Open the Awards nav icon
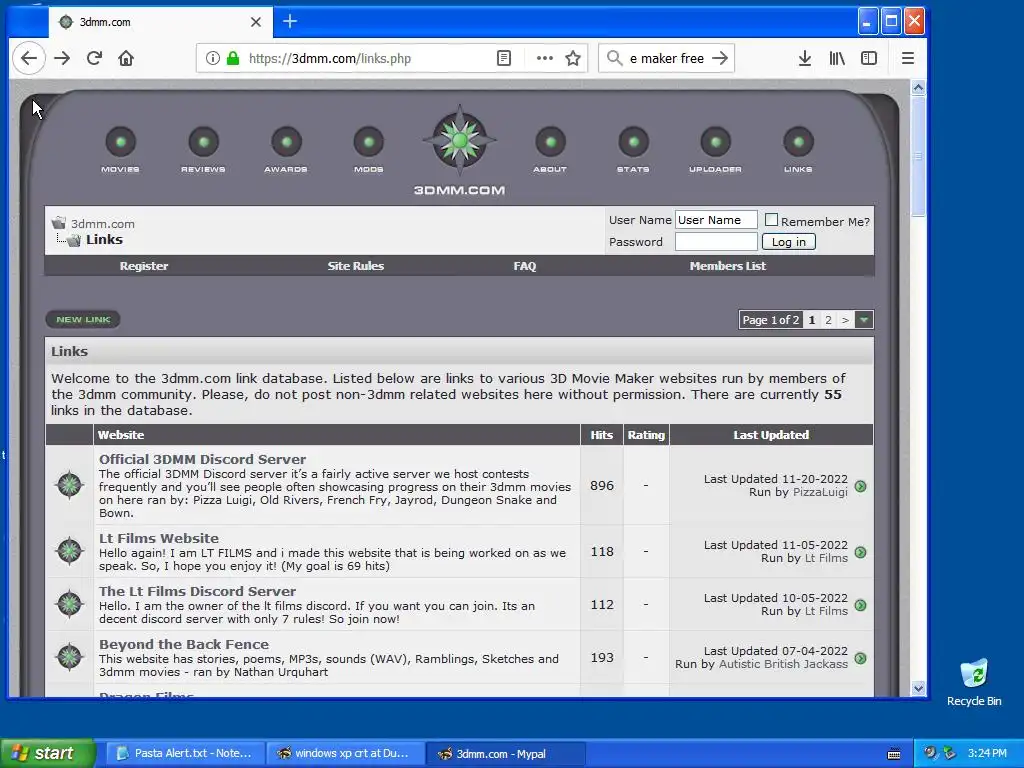 click(286, 142)
